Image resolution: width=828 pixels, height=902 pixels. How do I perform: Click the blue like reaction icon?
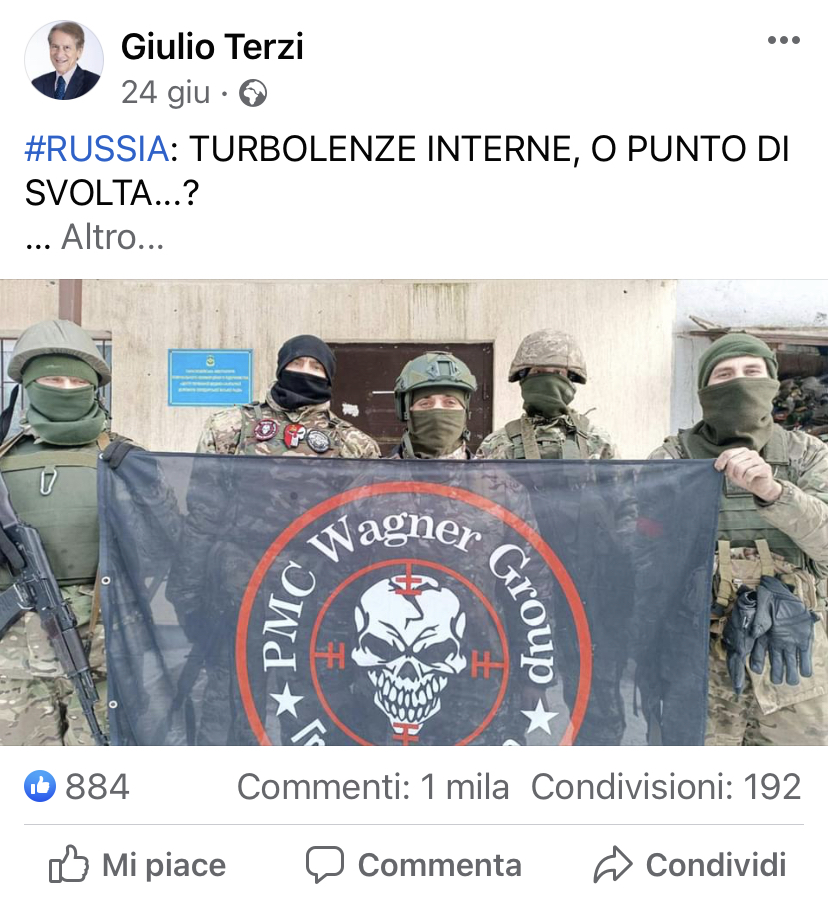(40, 786)
